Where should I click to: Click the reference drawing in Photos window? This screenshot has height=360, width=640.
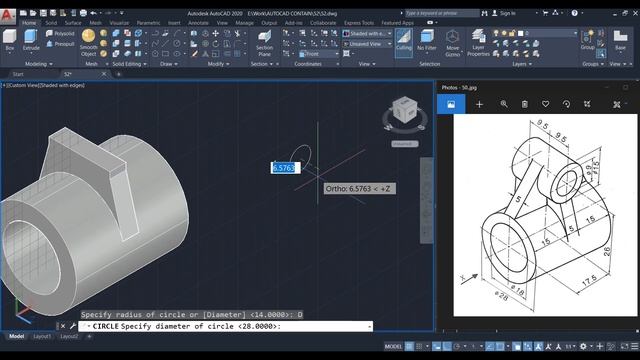pyautogui.click(x=545, y=215)
